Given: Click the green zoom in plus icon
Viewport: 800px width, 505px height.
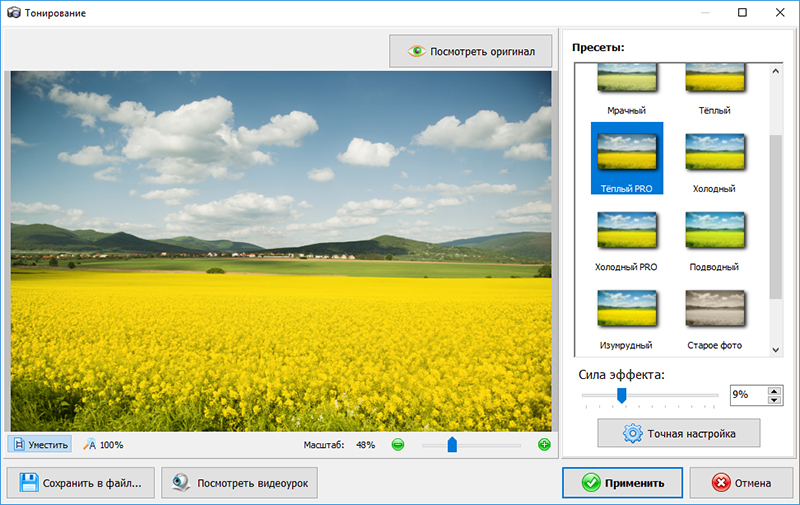Looking at the screenshot, I should (544, 445).
